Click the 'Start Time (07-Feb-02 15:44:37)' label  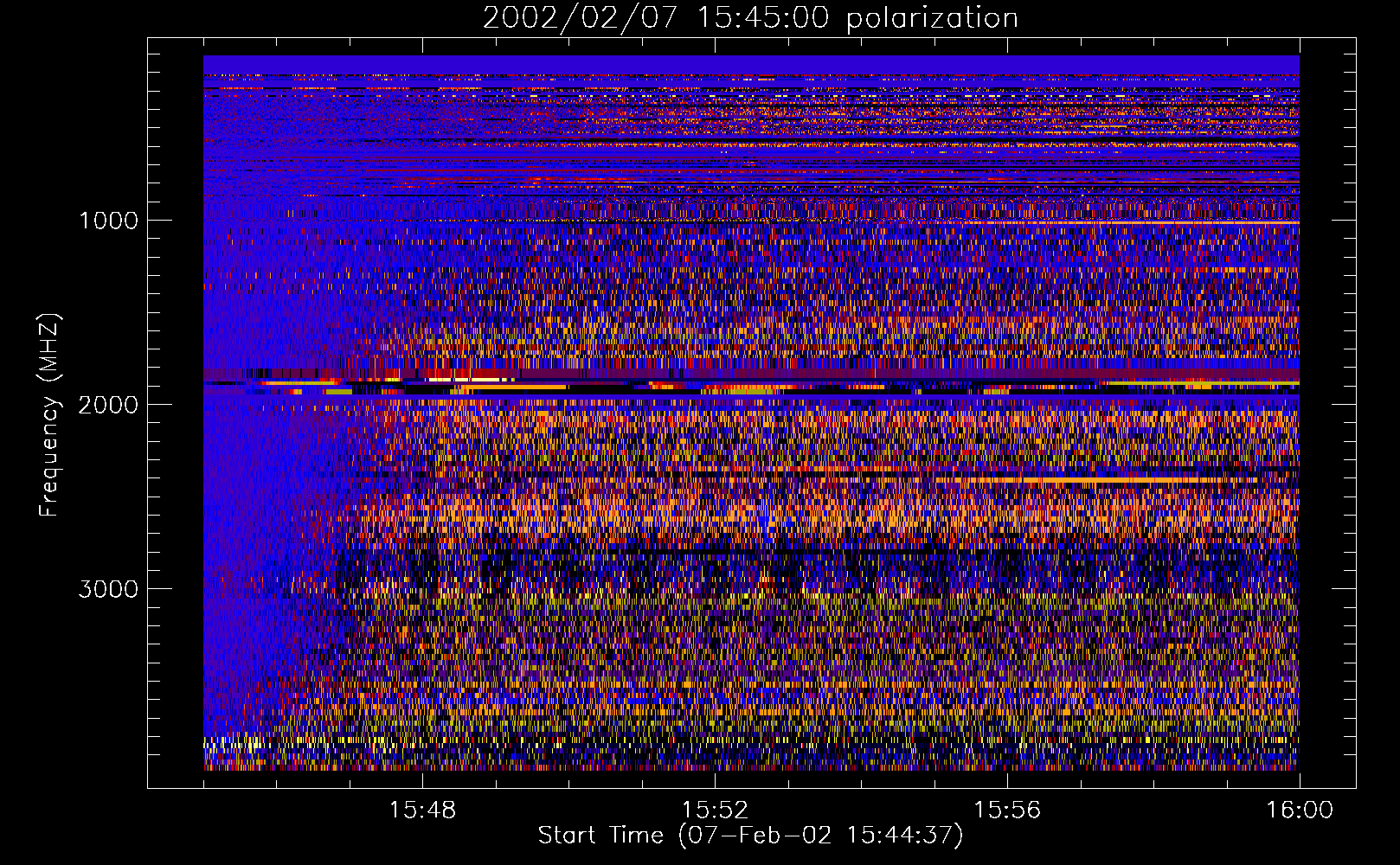coord(750,836)
